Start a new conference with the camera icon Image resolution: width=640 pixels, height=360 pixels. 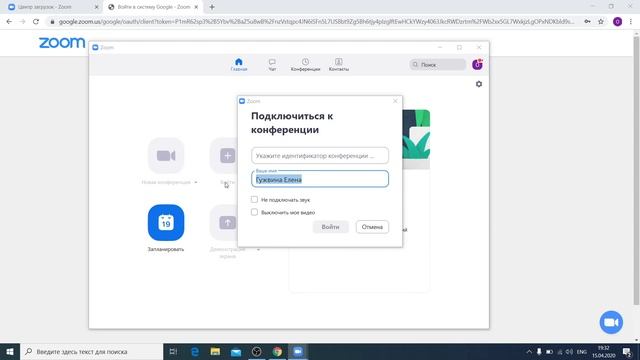[166, 156]
